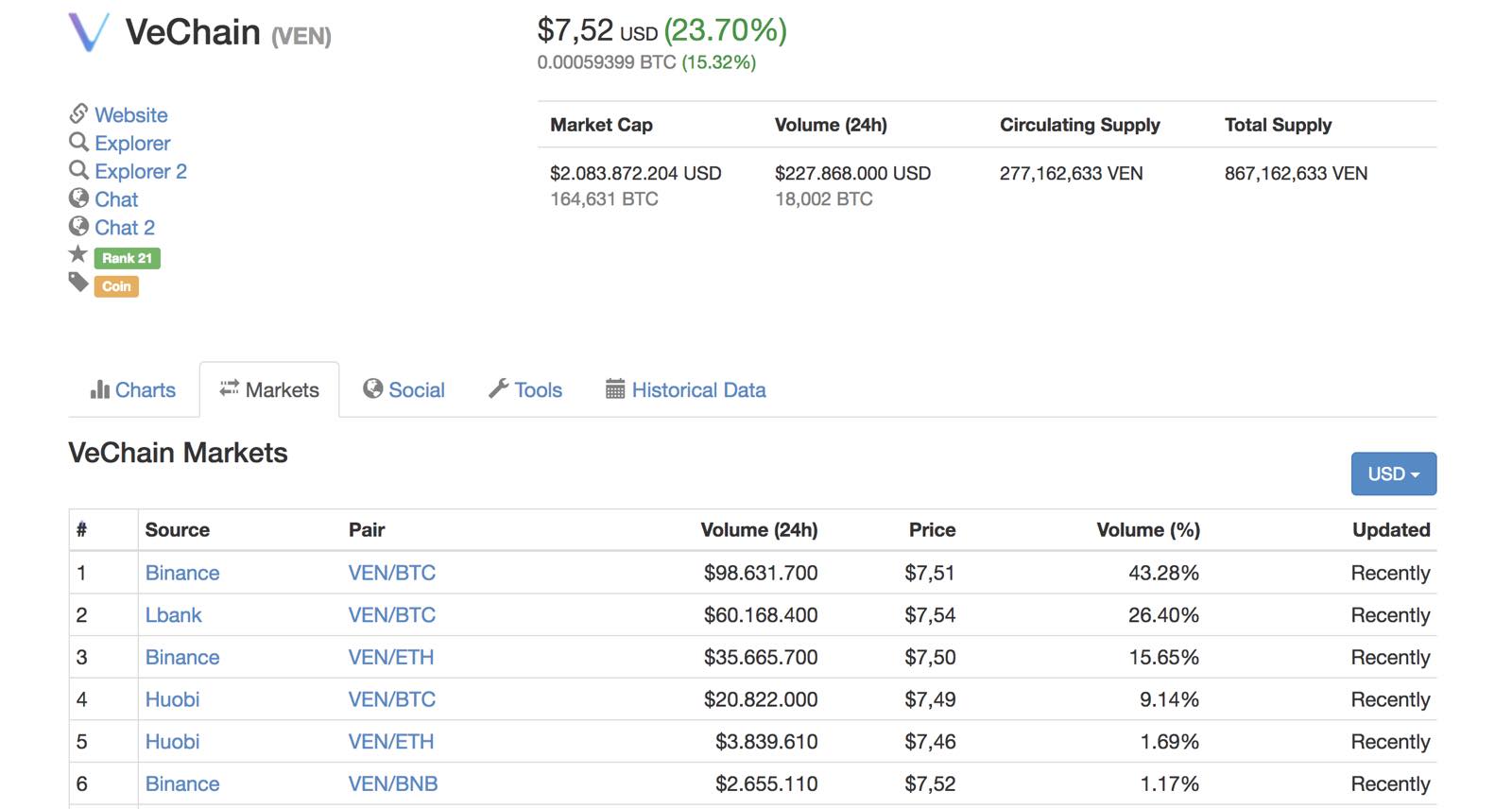Screen dimensions: 1512x809
Task: Open VEN/ETH pair in row 3
Action: tap(391, 657)
